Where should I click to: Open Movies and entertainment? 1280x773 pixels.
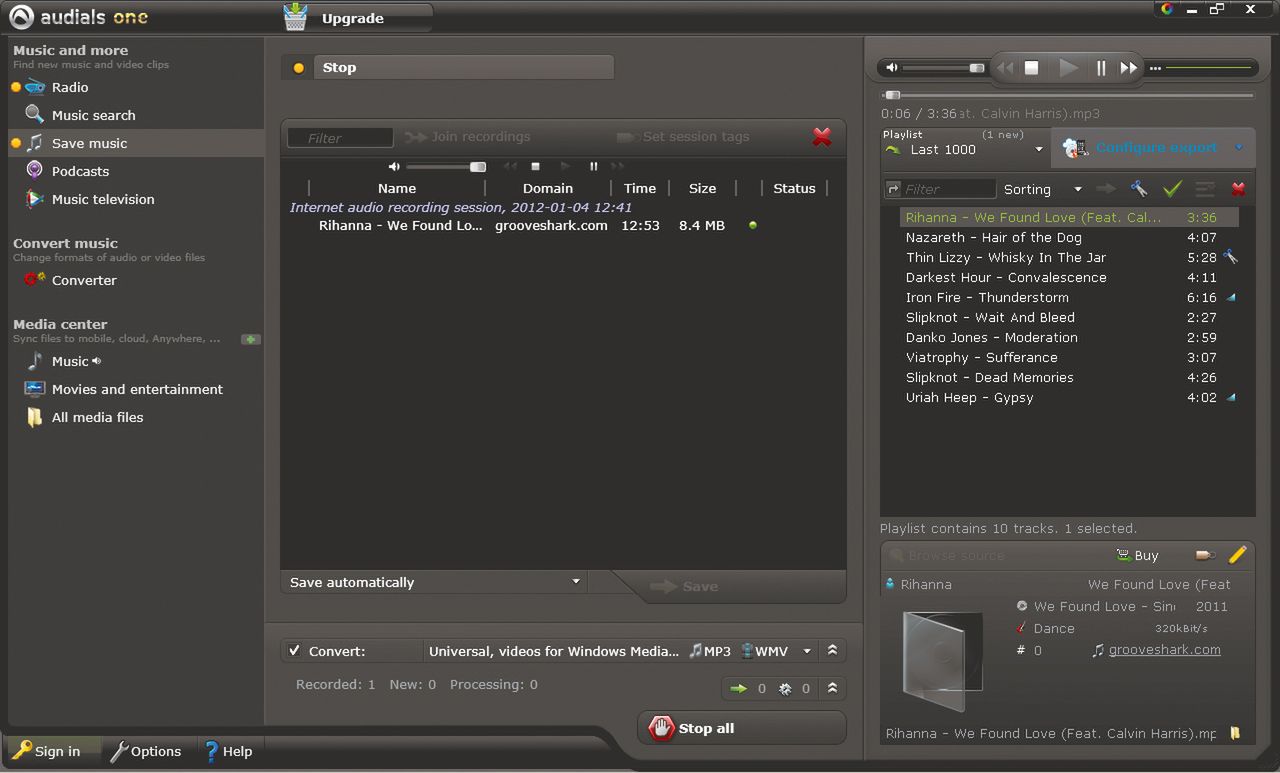tap(137, 389)
